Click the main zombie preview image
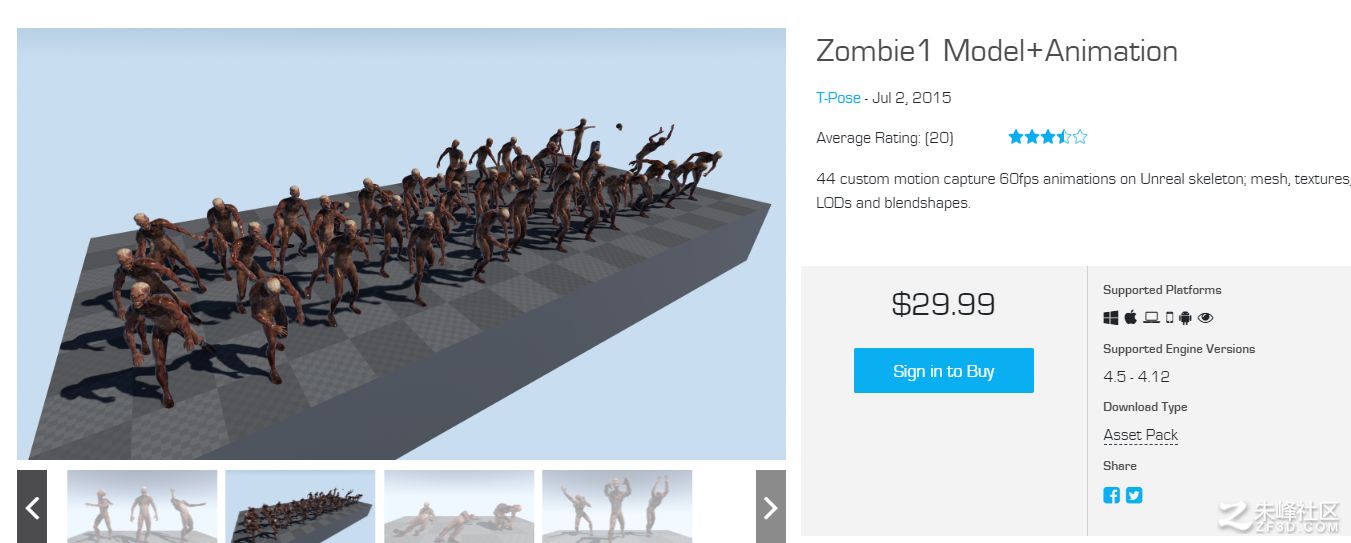 point(401,244)
